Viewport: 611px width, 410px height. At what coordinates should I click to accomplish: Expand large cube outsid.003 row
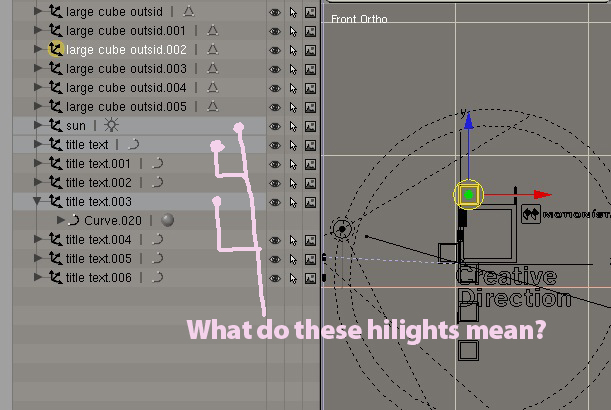38,68
